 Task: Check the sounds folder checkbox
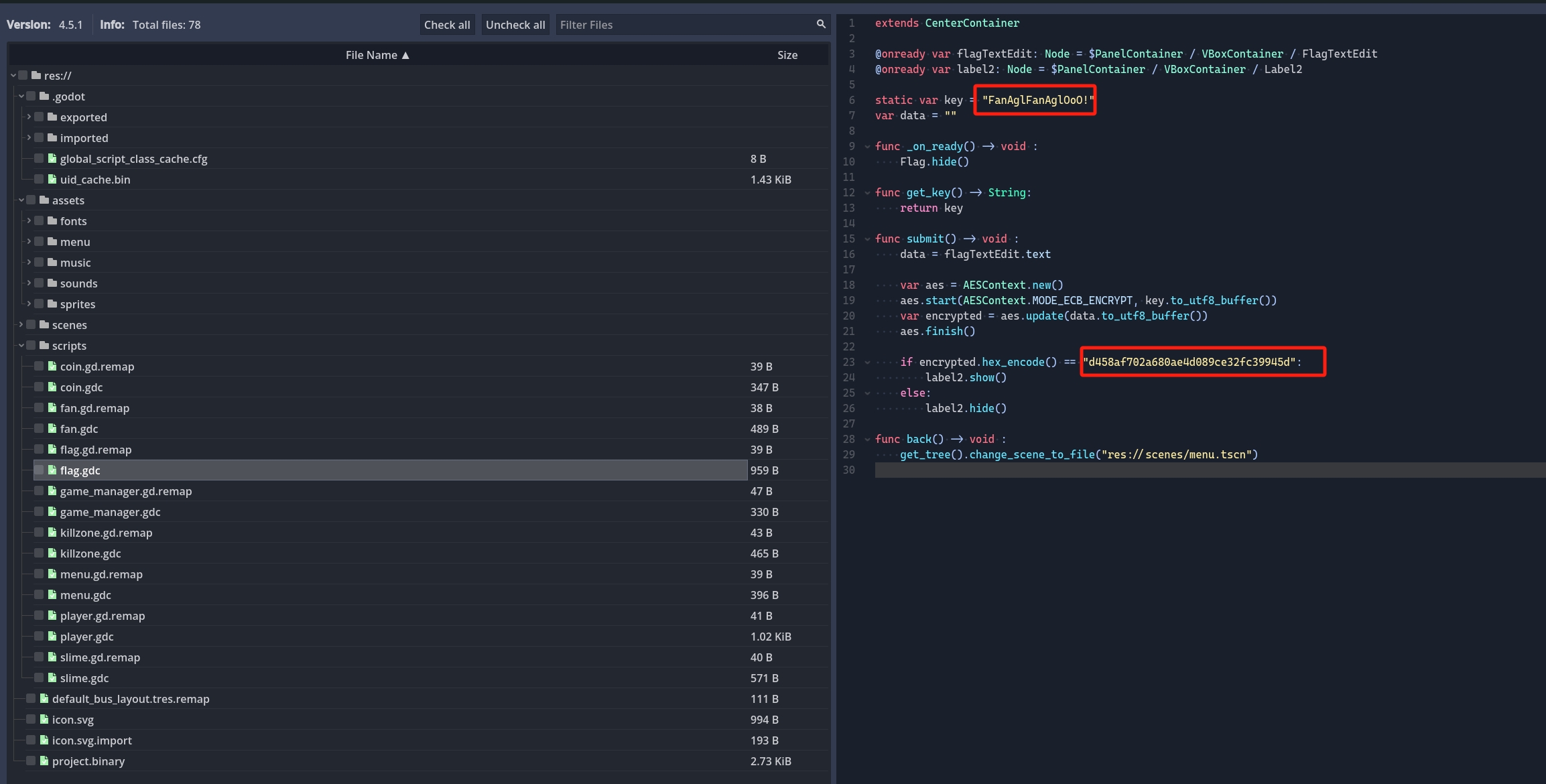coord(39,283)
